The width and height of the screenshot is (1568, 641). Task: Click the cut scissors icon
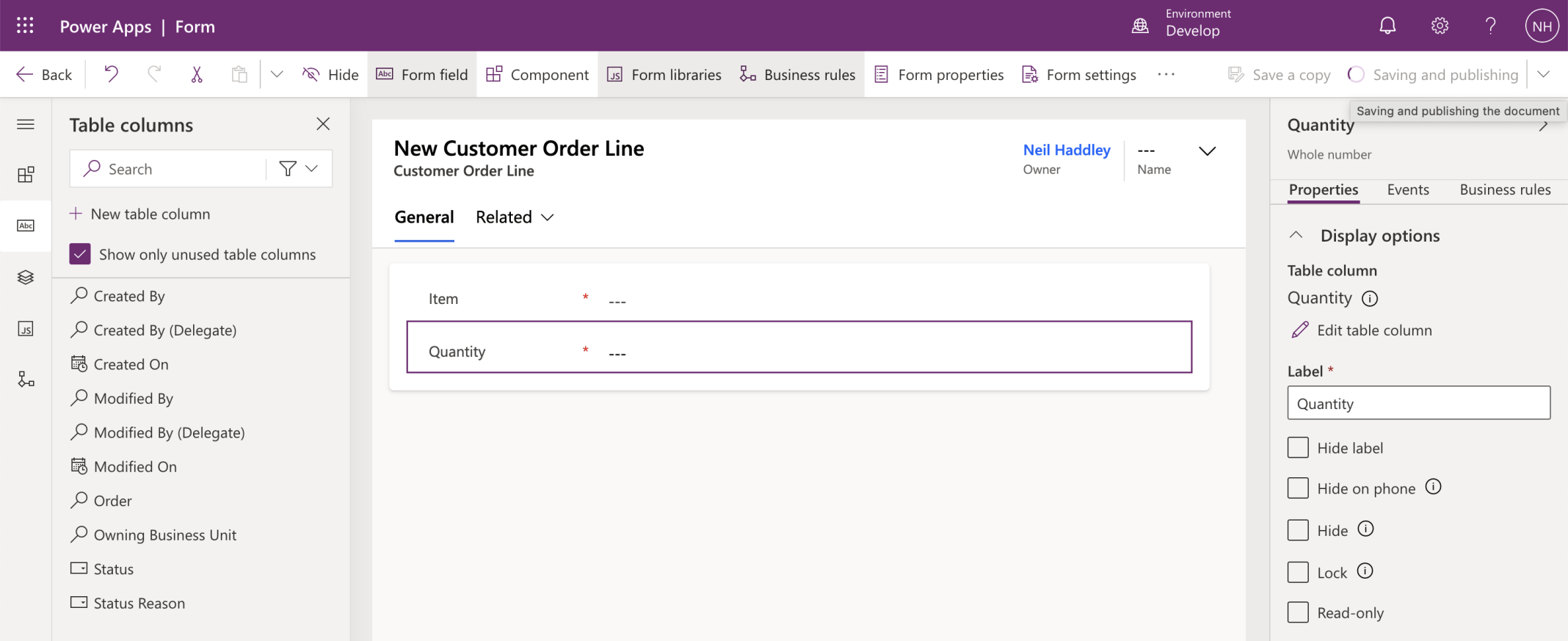pyautogui.click(x=197, y=74)
